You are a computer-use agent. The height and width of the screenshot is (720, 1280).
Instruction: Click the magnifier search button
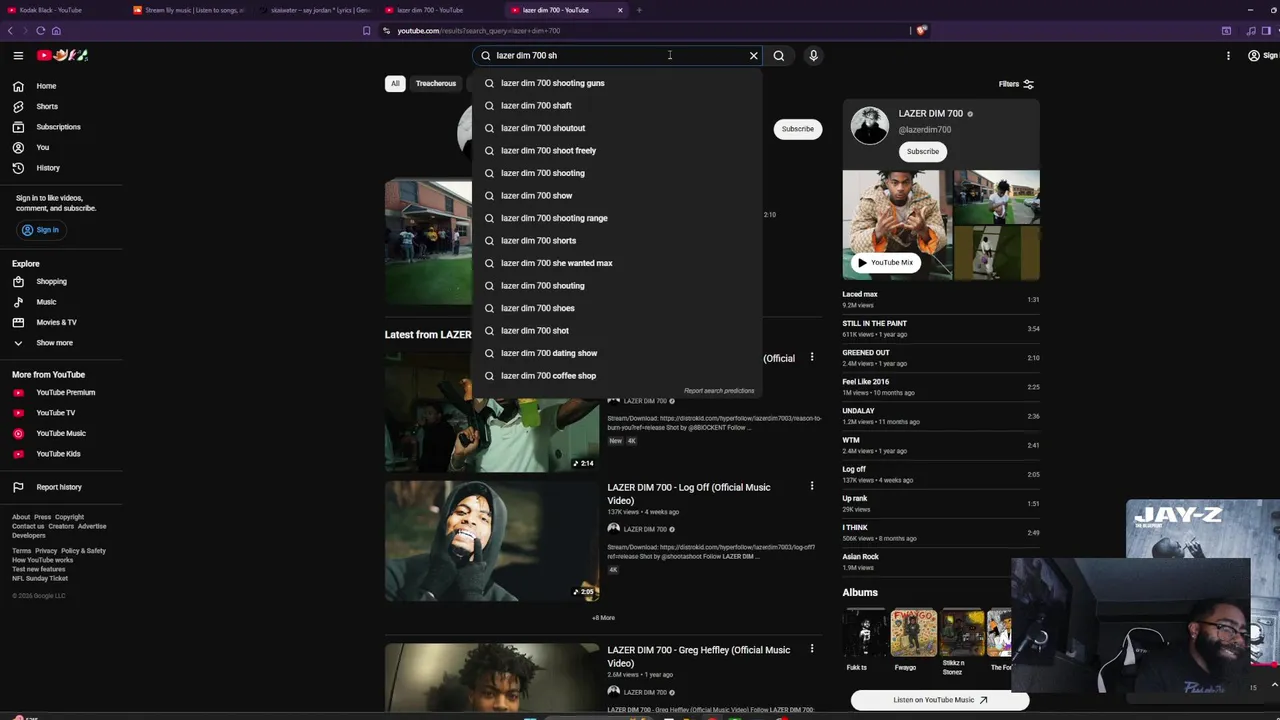(x=779, y=56)
